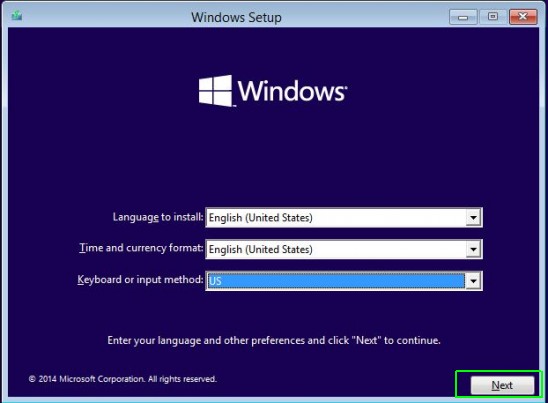Click the four-pane Windows logo
Screen dimensions: 548x403
point(215,91)
